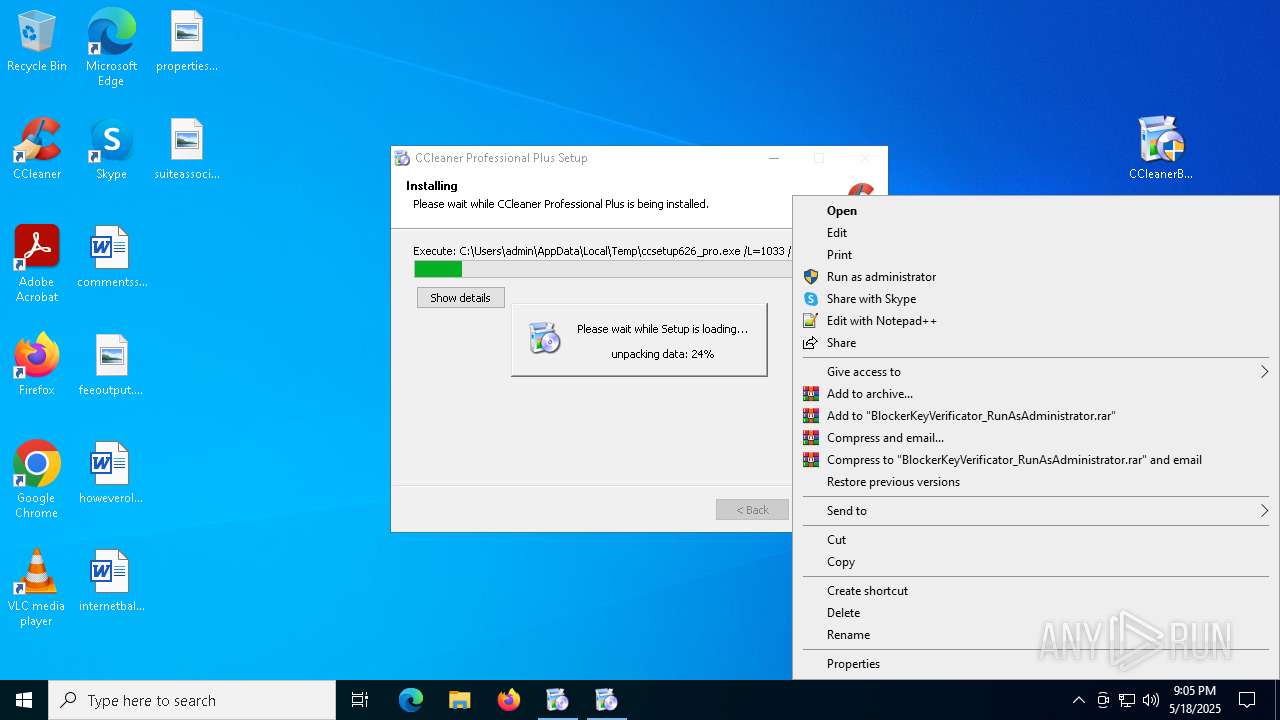Select the commentss Word document on desktop
The height and width of the screenshot is (720, 1280).
112,258
